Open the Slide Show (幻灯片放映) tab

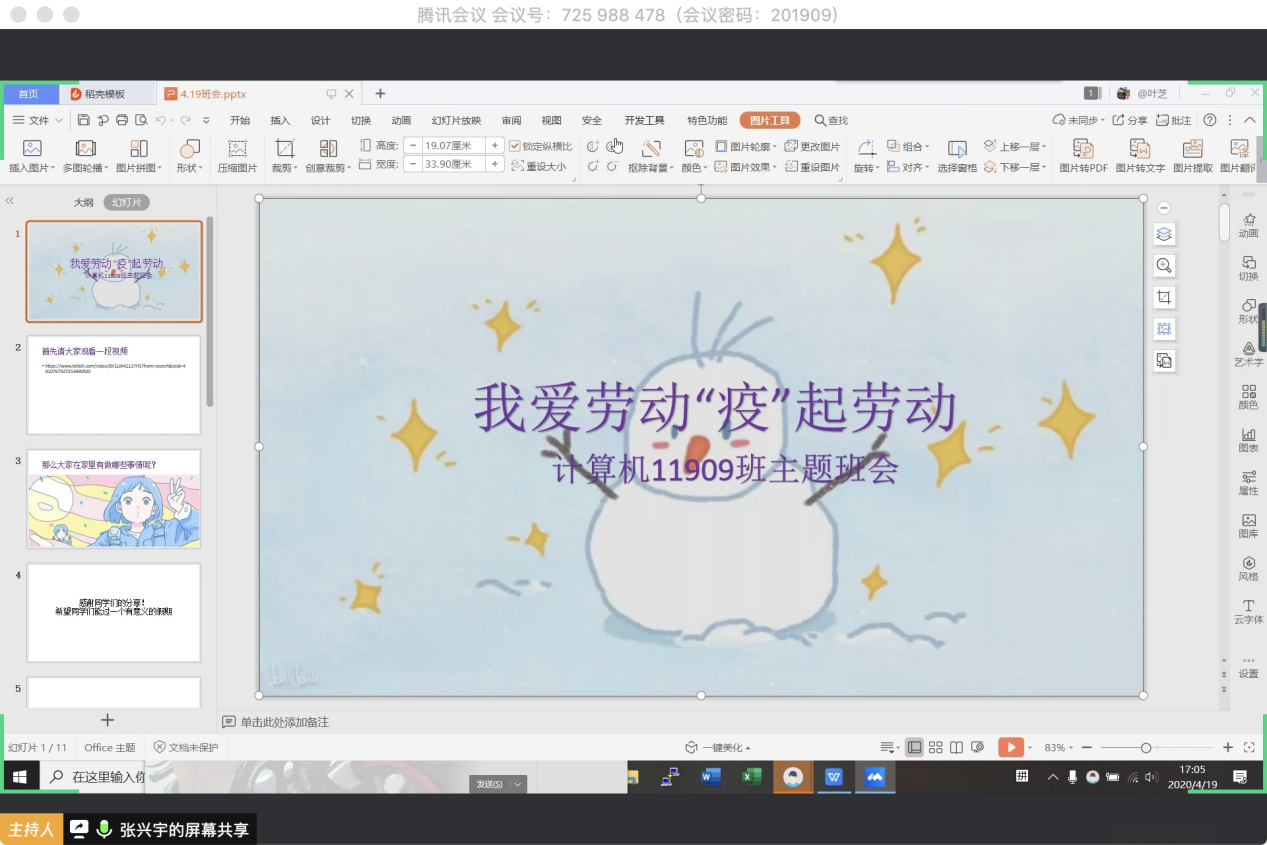(456, 120)
